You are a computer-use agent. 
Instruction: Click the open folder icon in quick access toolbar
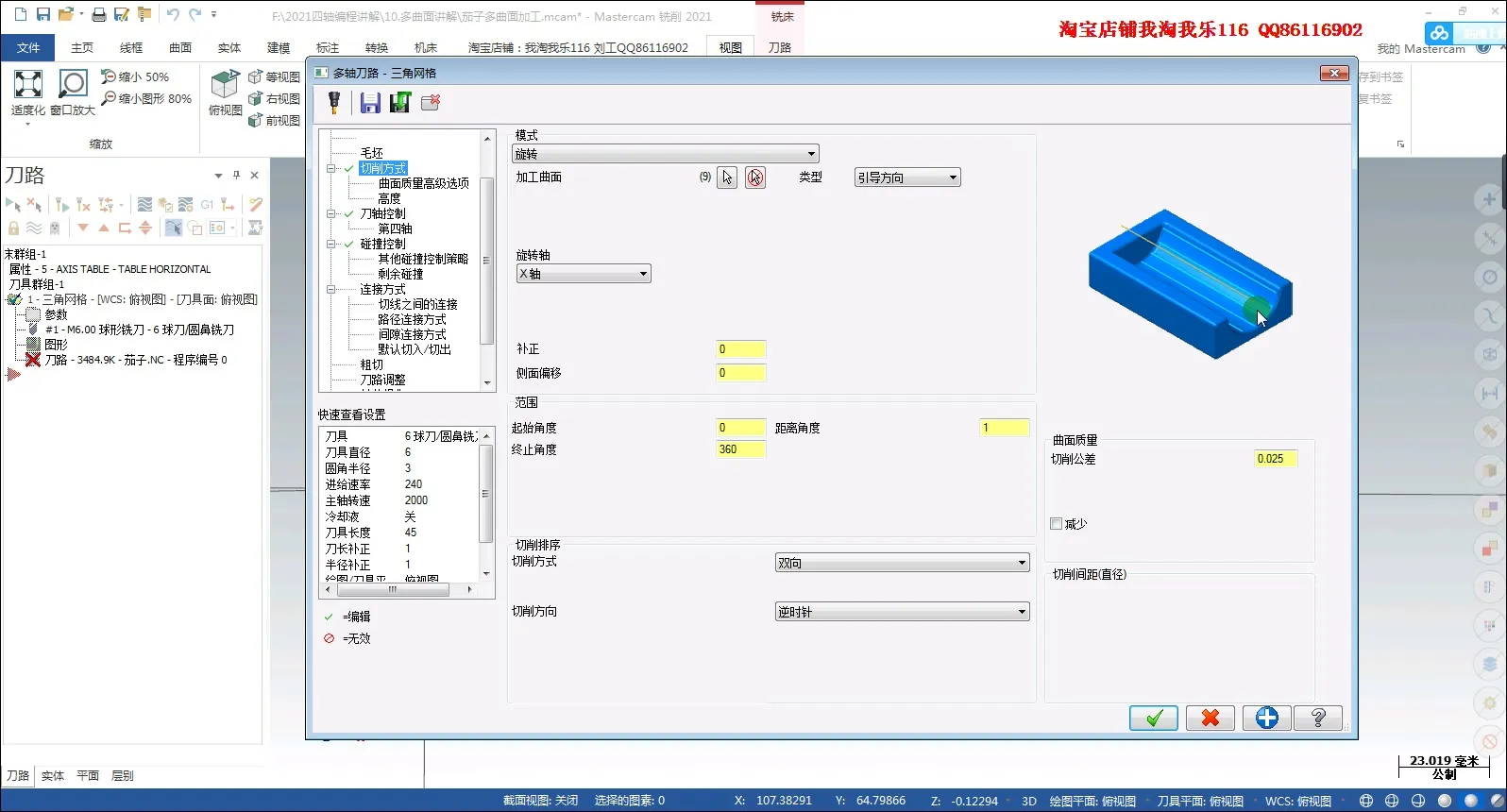(x=66, y=14)
